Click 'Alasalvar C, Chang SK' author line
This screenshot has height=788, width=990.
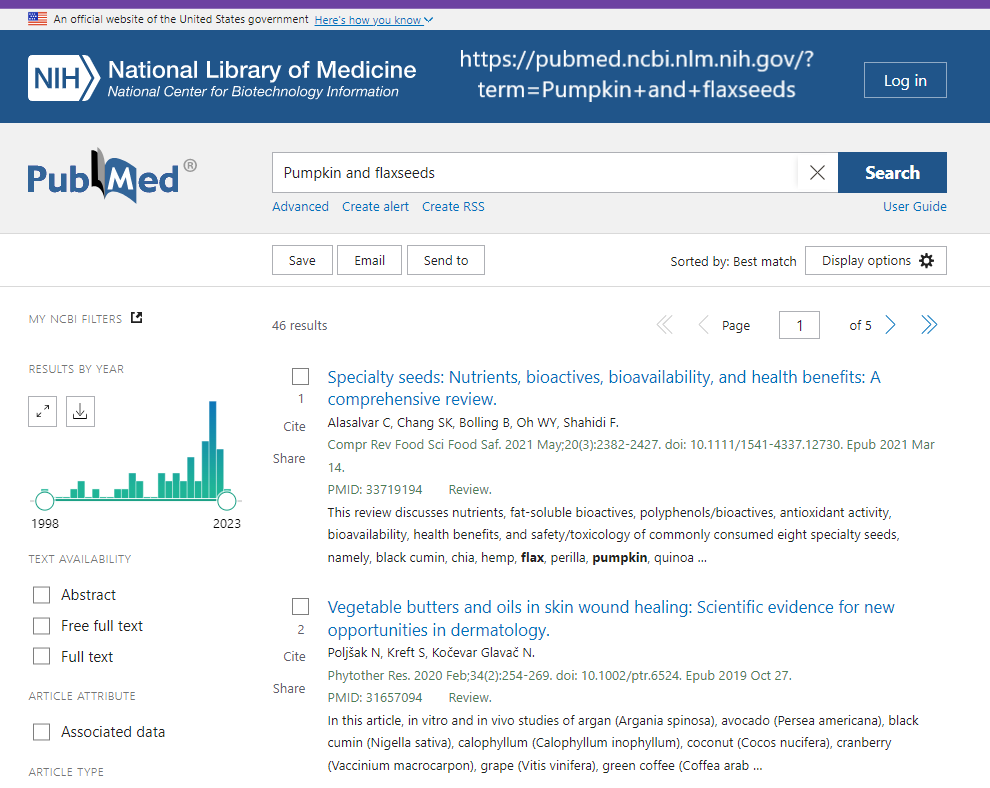[473, 422]
